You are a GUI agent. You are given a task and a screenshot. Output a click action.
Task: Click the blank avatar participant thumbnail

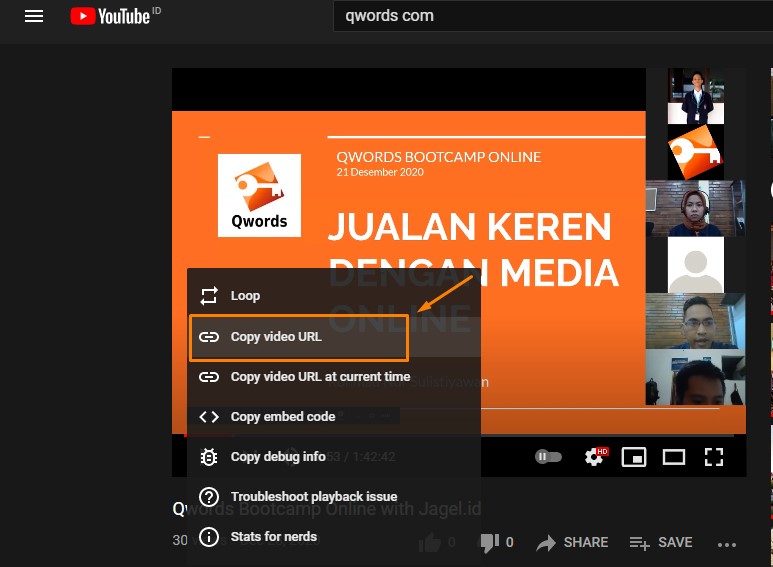[696, 265]
